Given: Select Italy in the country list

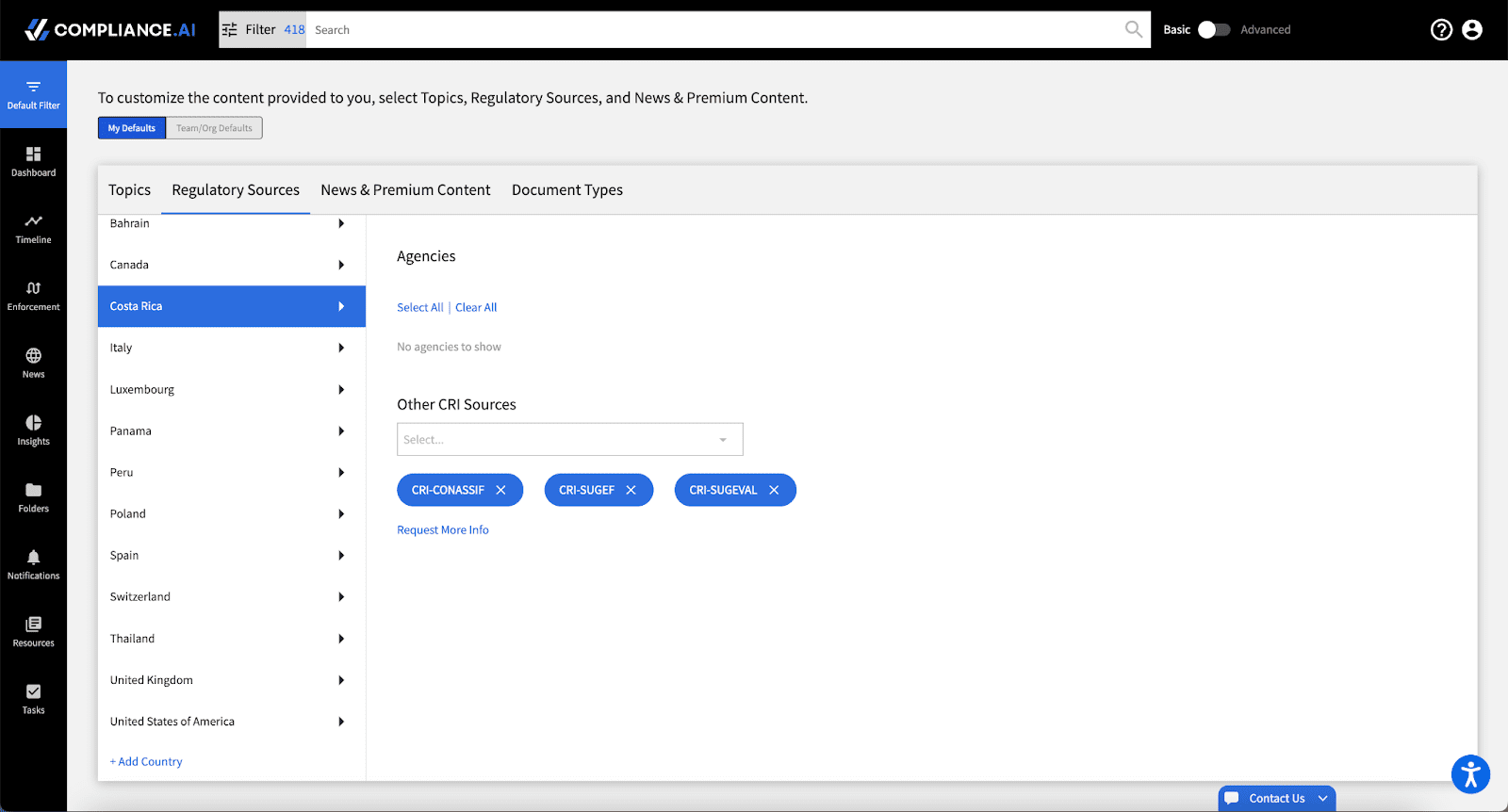Looking at the screenshot, I should click(232, 348).
